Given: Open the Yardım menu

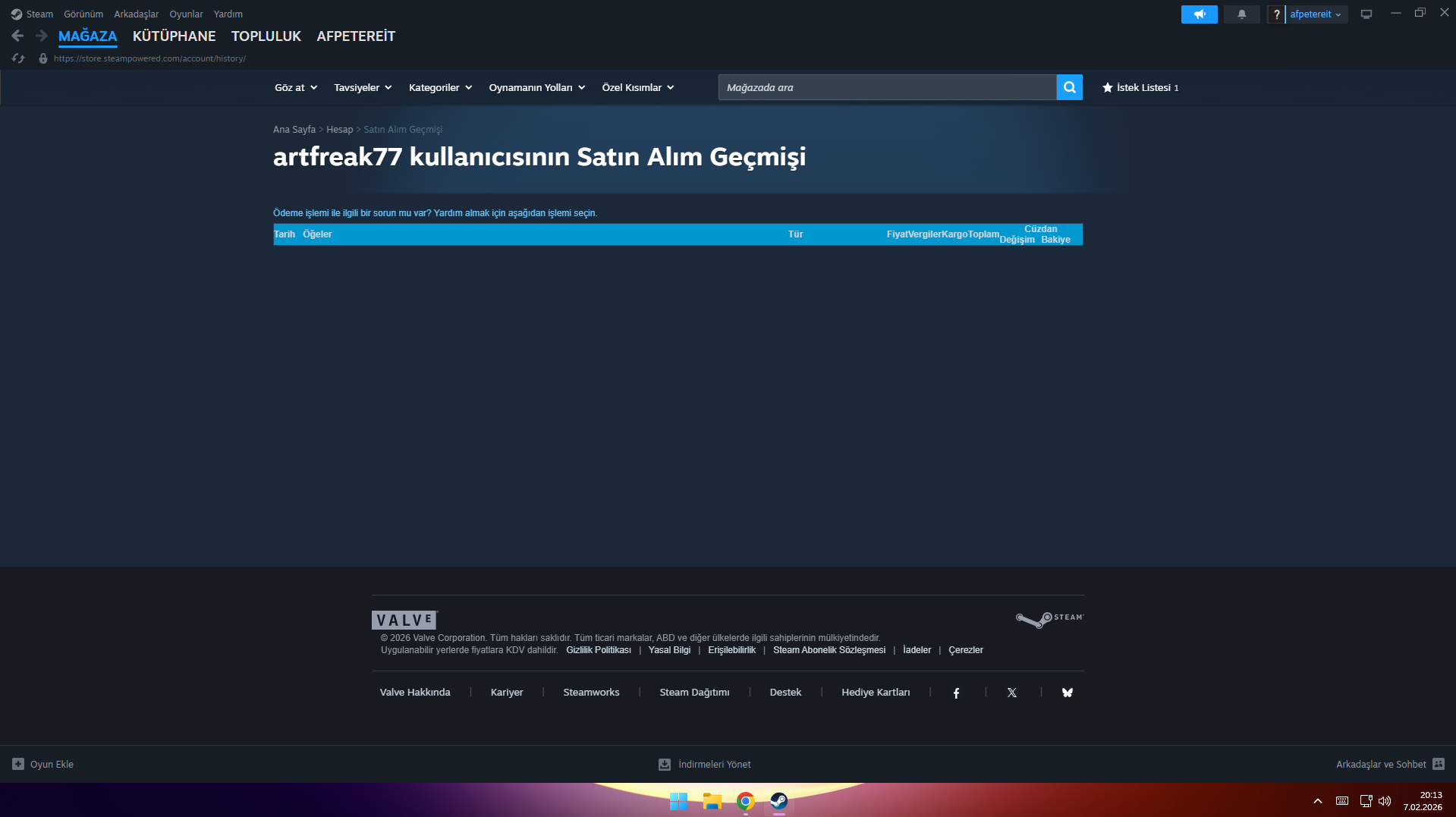Looking at the screenshot, I should tap(228, 14).
